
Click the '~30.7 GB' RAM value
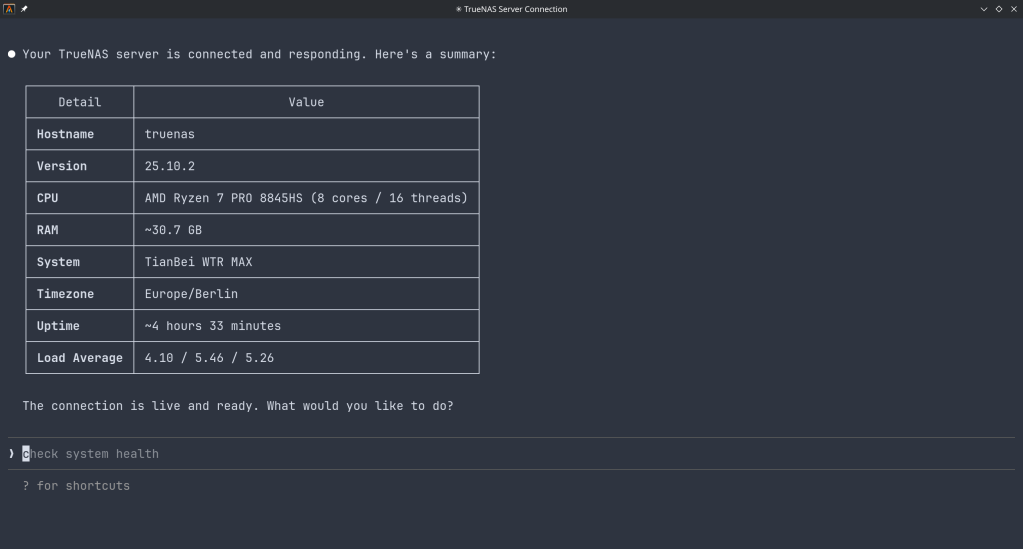click(173, 230)
